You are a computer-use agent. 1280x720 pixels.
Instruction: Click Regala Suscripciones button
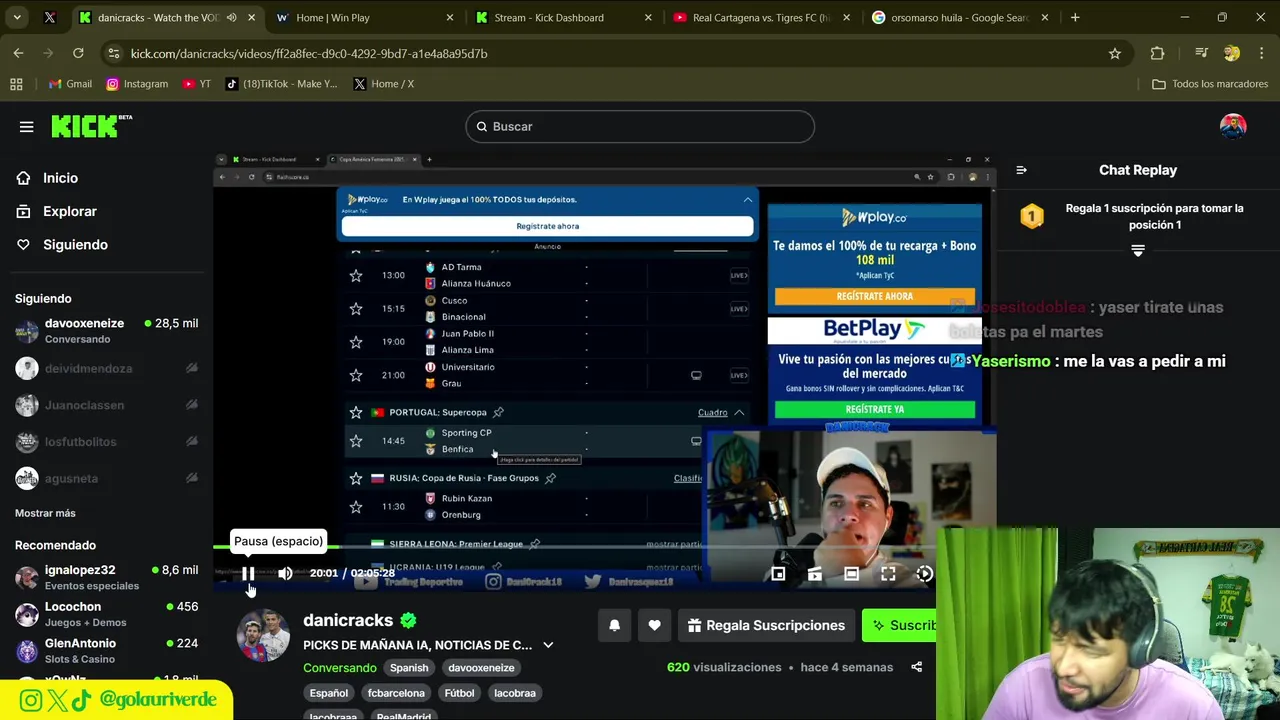[766, 625]
